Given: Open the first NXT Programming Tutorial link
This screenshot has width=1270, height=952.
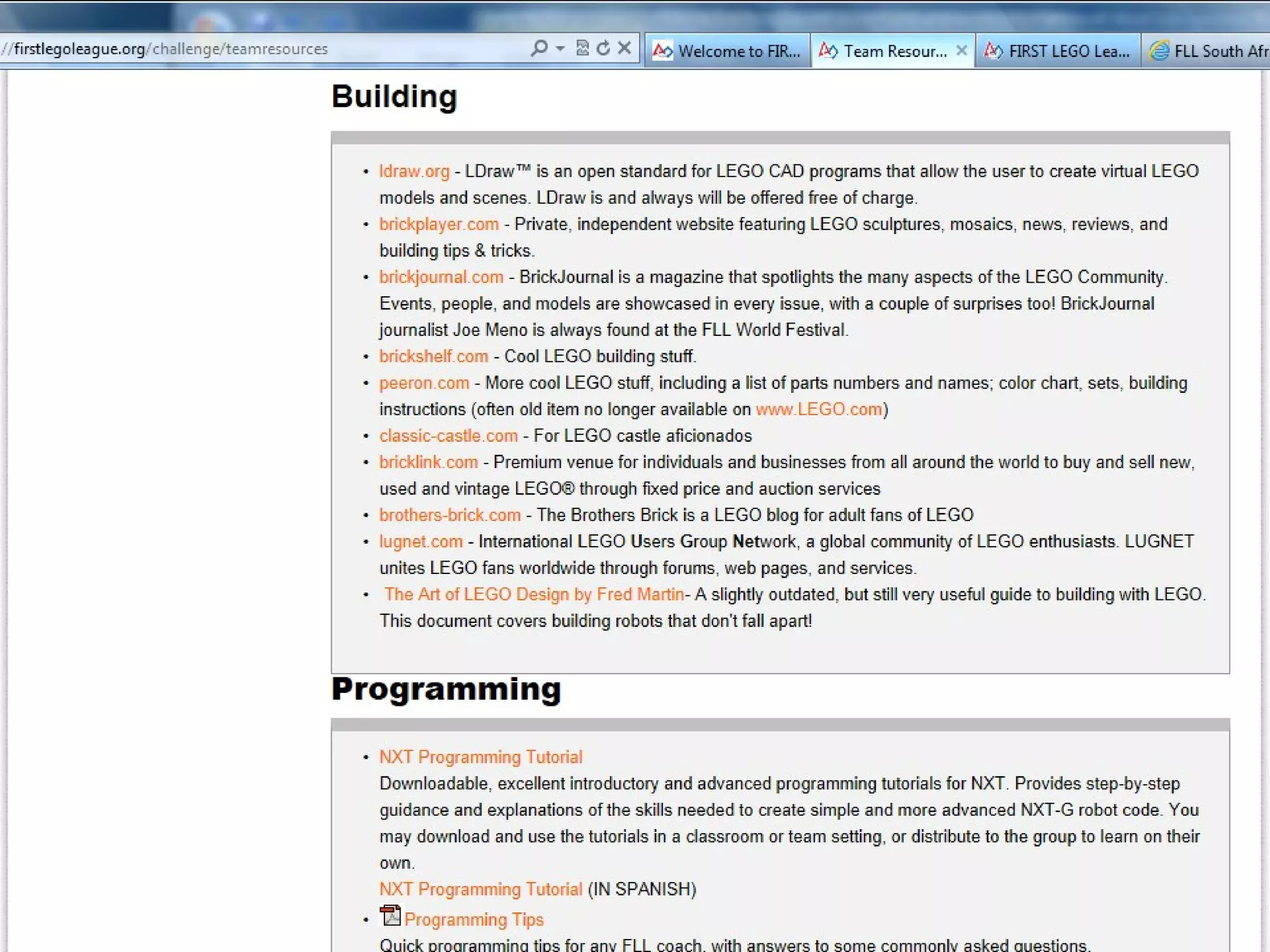Looking at the screenshot, I should (481, 757).
